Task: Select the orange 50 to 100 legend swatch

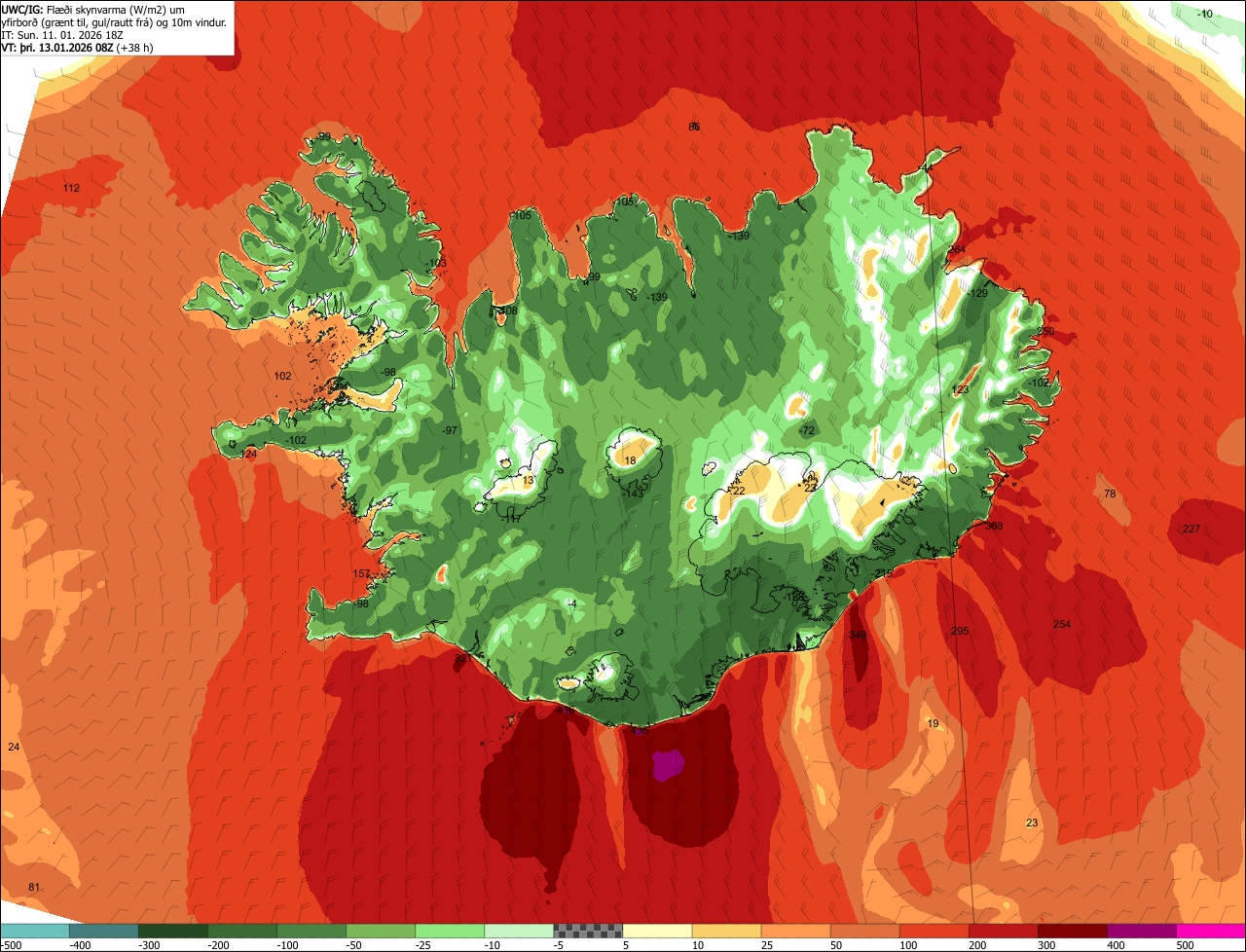Action: pyautogui.click(x=864, y=931)
